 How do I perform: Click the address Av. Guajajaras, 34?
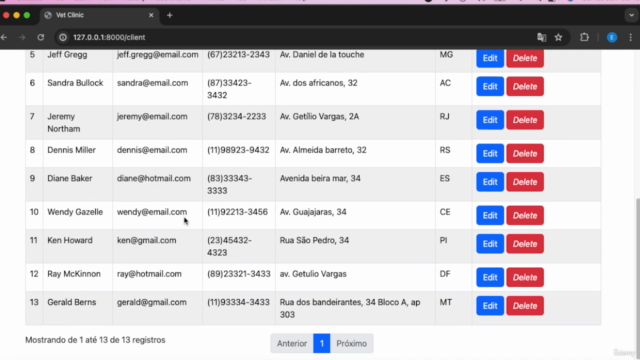coord(313,212)
